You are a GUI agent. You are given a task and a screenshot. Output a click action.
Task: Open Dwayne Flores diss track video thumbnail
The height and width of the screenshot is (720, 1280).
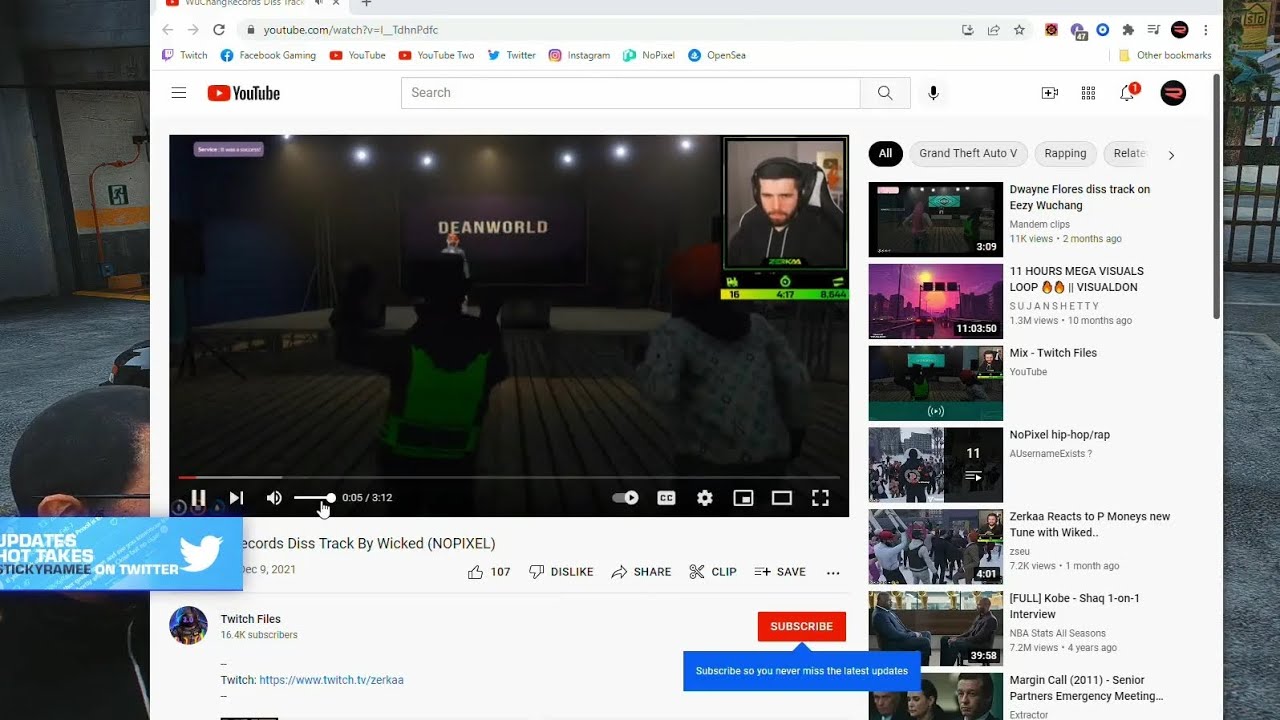click(936, 220)
